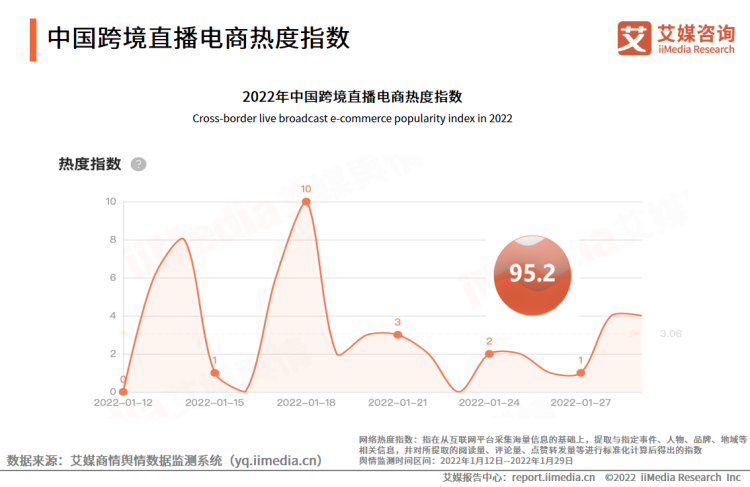This screenshot has height=487, width=750.
Task: Click the chart title 2022年中国跨境直播电商热度指数
Action: click(352, 97)
